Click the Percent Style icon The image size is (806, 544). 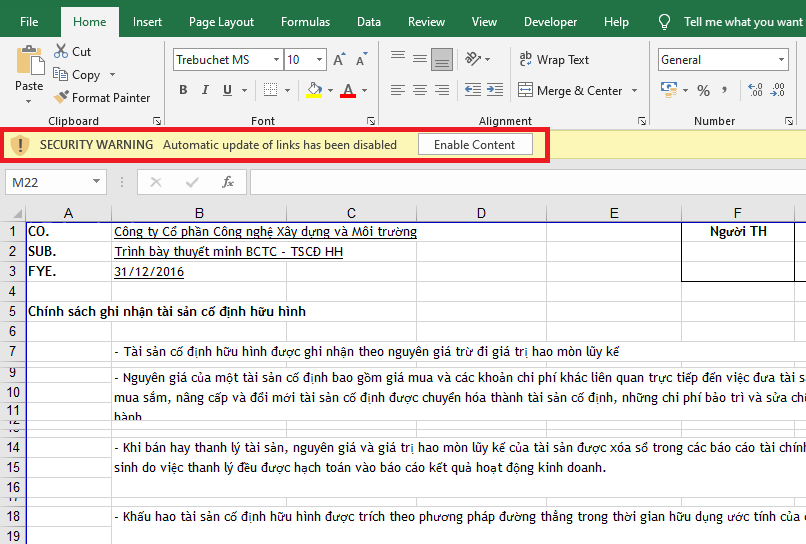(x=703, y=91)
